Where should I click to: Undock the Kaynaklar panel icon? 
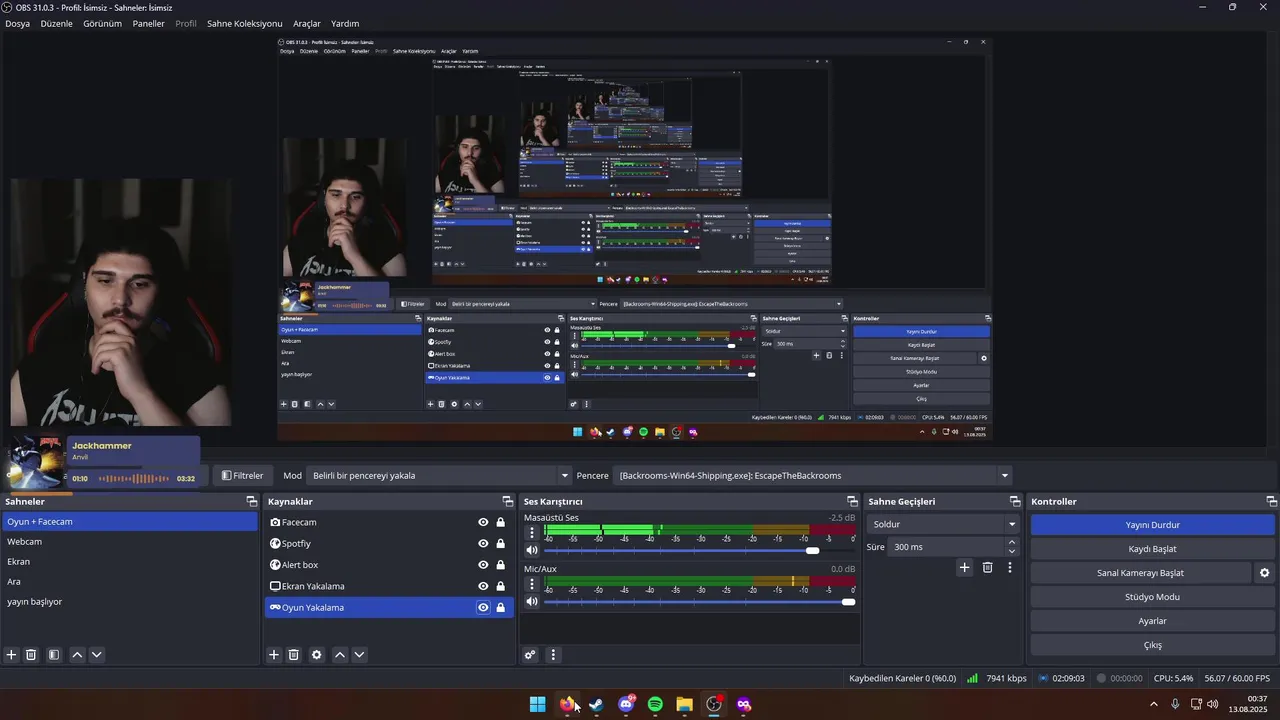point(508,501)
